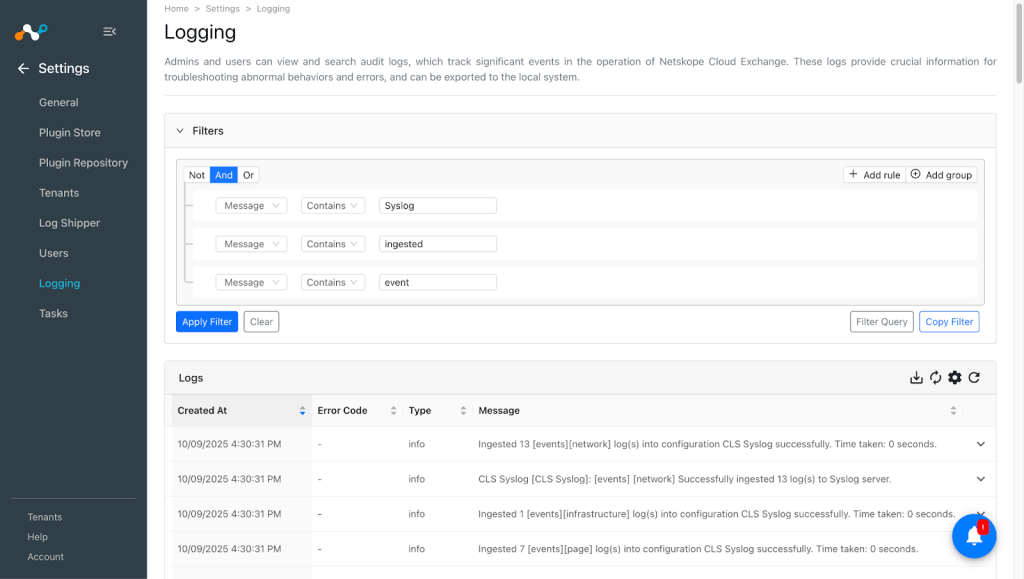Click Copy Filter button
This screenshot has width=1024, height=579.
(x=949, y=322)
